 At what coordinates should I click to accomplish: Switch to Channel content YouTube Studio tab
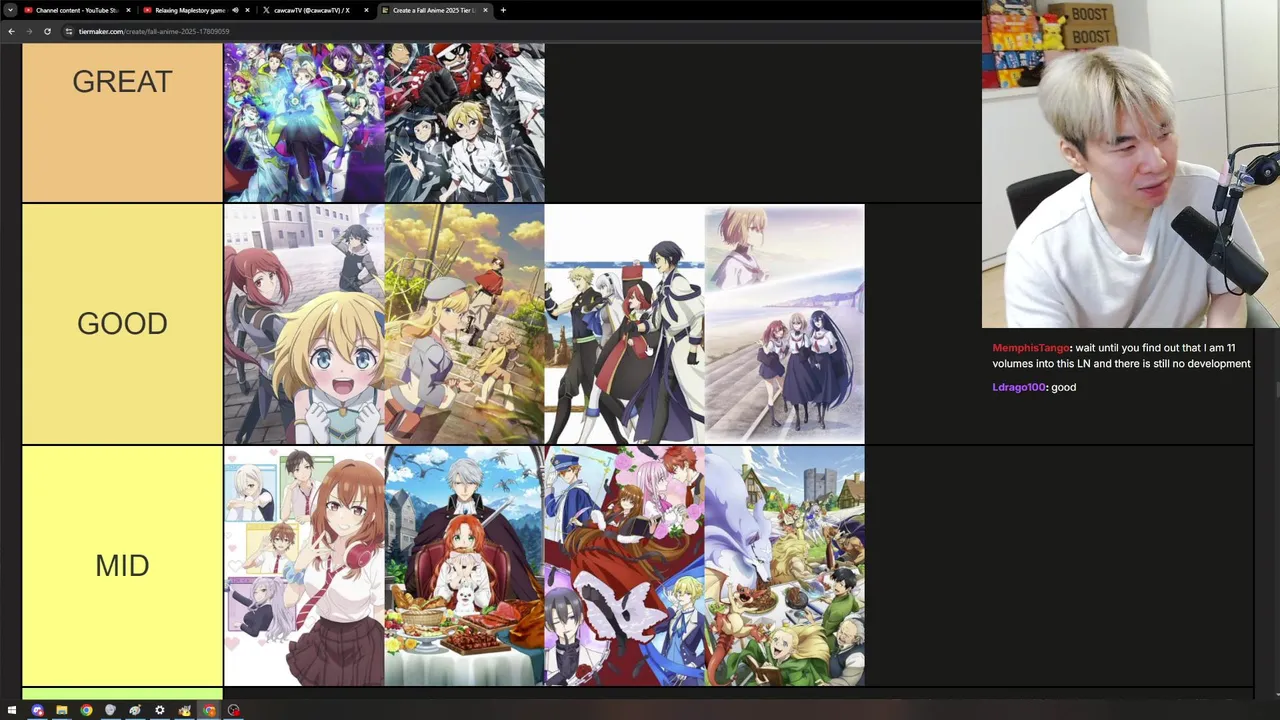[77, 10]
